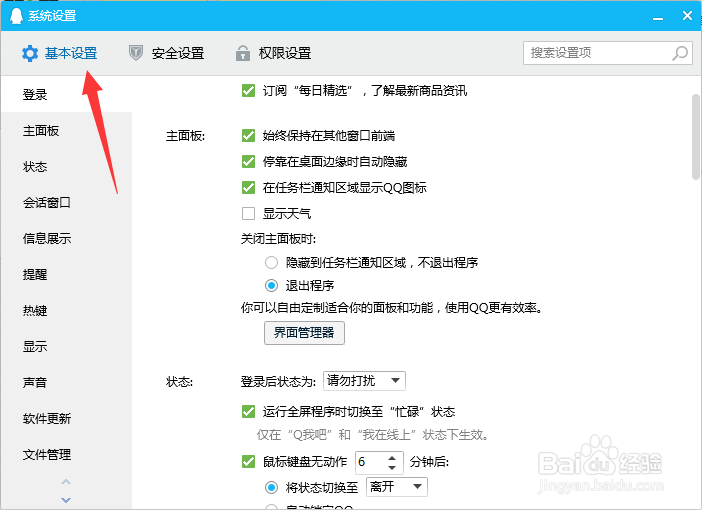
Task: Increase idle minutes with up arrow
Action: click(392, 458)
